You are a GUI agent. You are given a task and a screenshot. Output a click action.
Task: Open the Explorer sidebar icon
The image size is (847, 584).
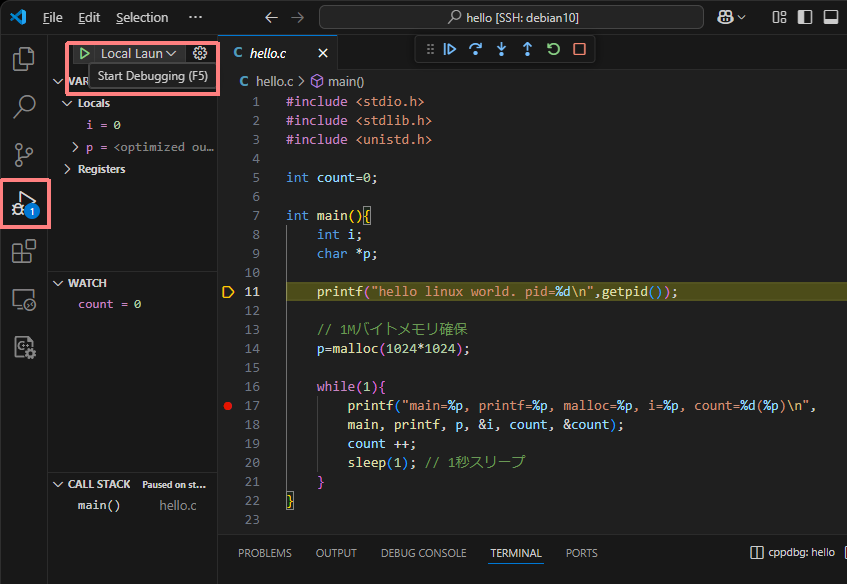coord(22,60)
